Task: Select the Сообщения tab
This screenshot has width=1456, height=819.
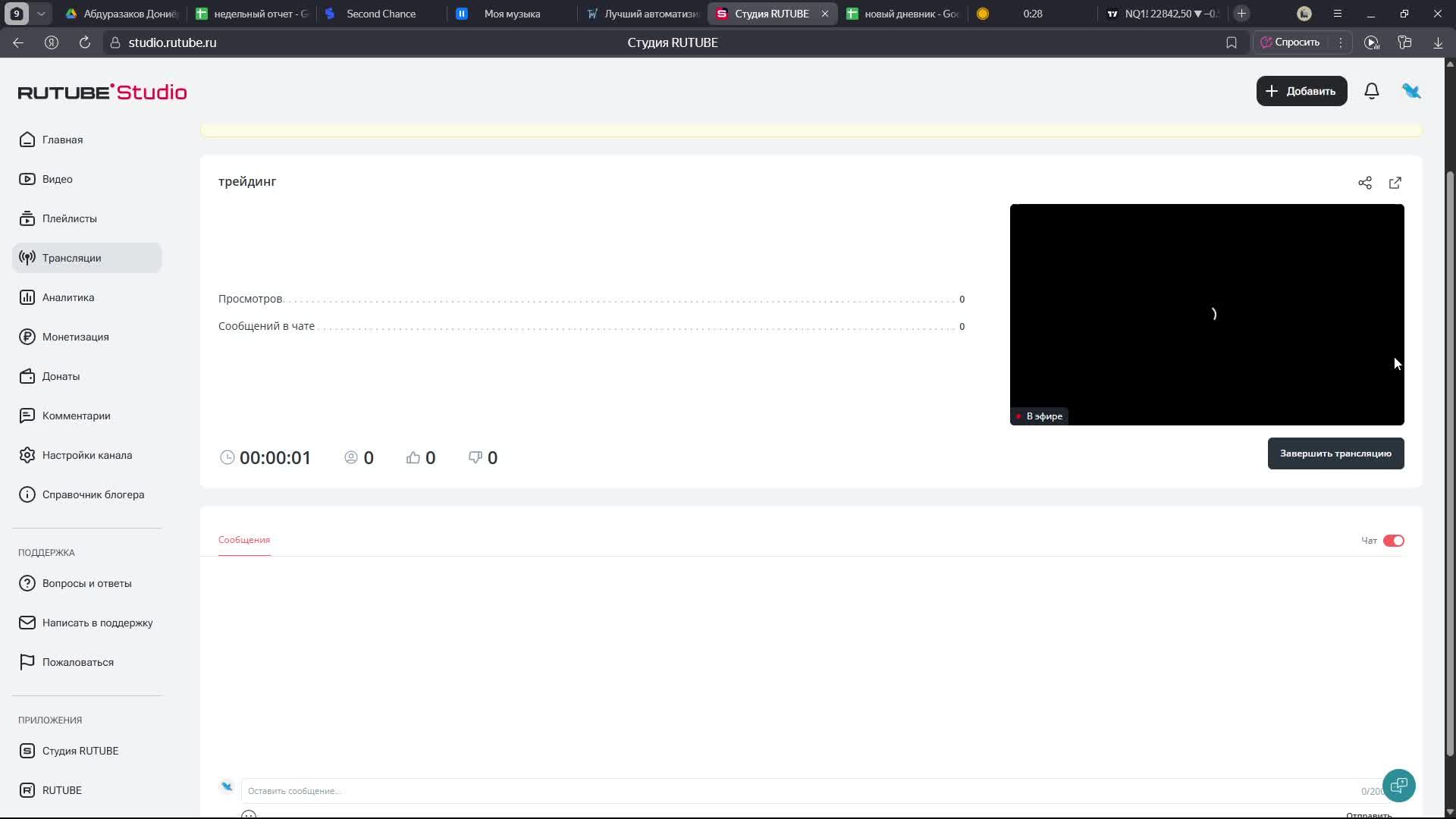Action: 244,540
